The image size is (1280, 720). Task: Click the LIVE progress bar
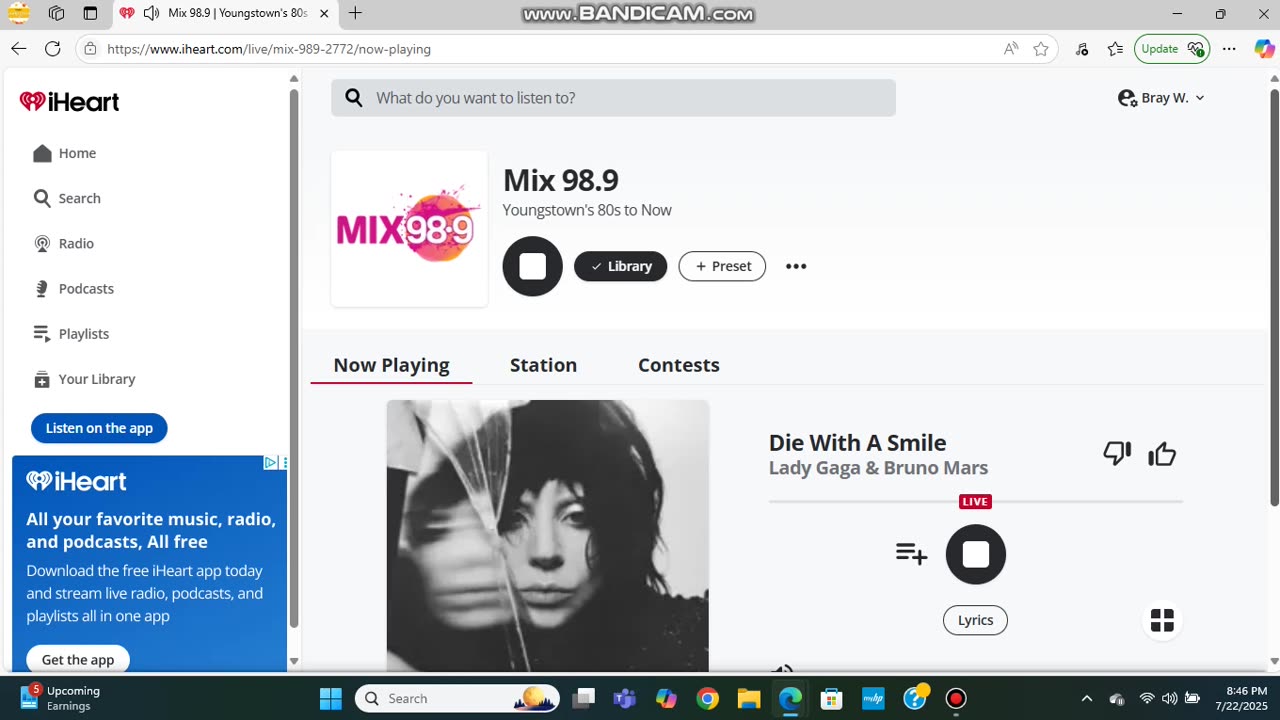(x=975, y=501)
